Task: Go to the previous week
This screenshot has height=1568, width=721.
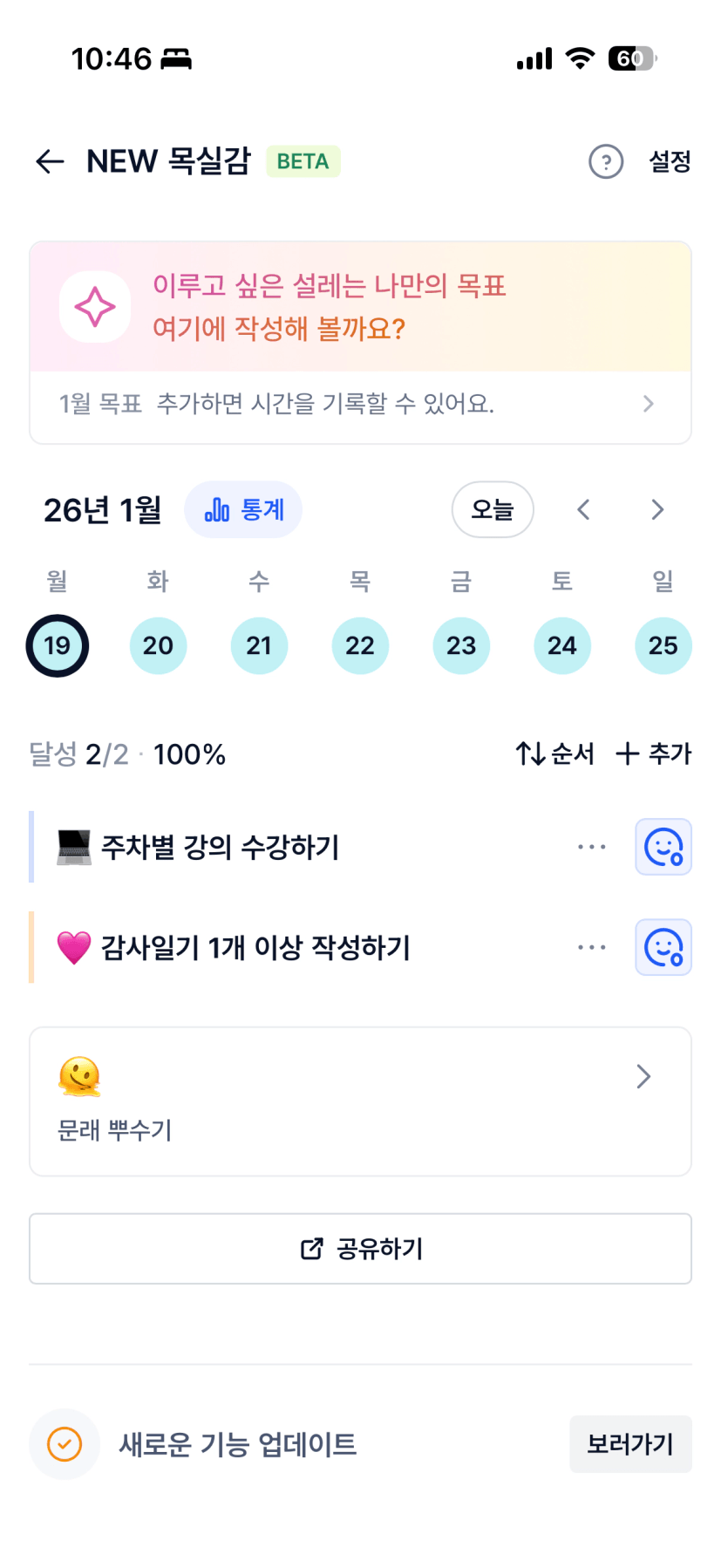Action: [583, 509]
